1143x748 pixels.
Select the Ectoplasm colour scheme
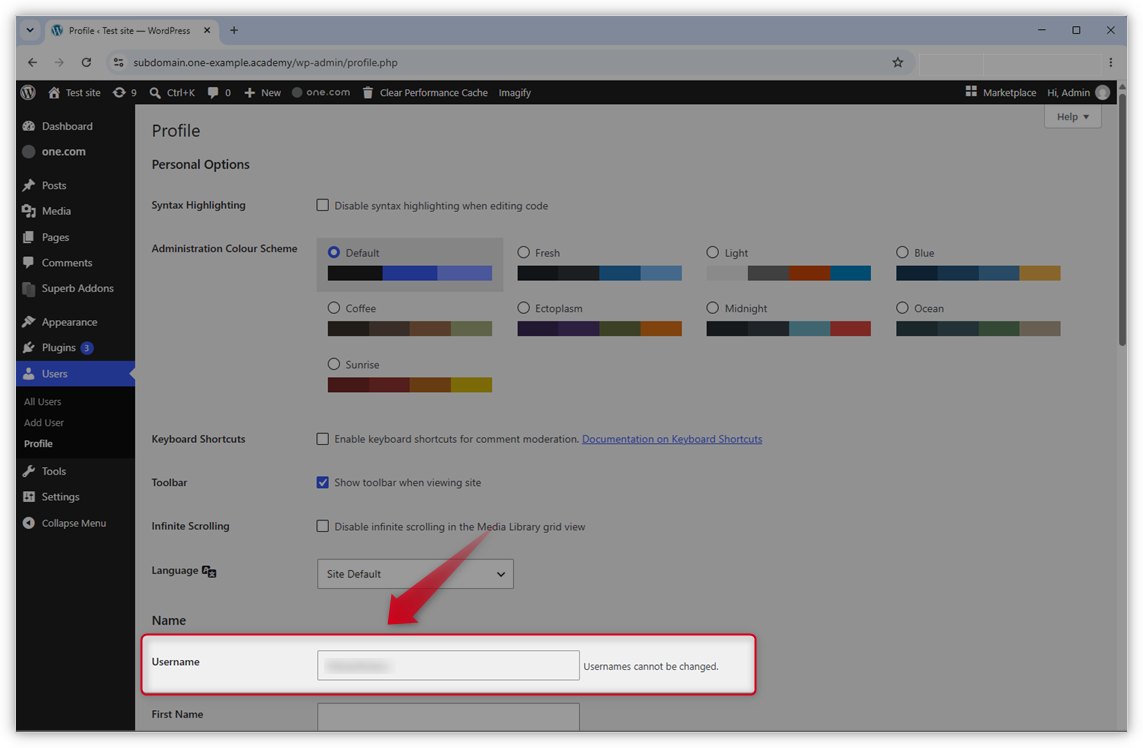click(x=523, y=308)
